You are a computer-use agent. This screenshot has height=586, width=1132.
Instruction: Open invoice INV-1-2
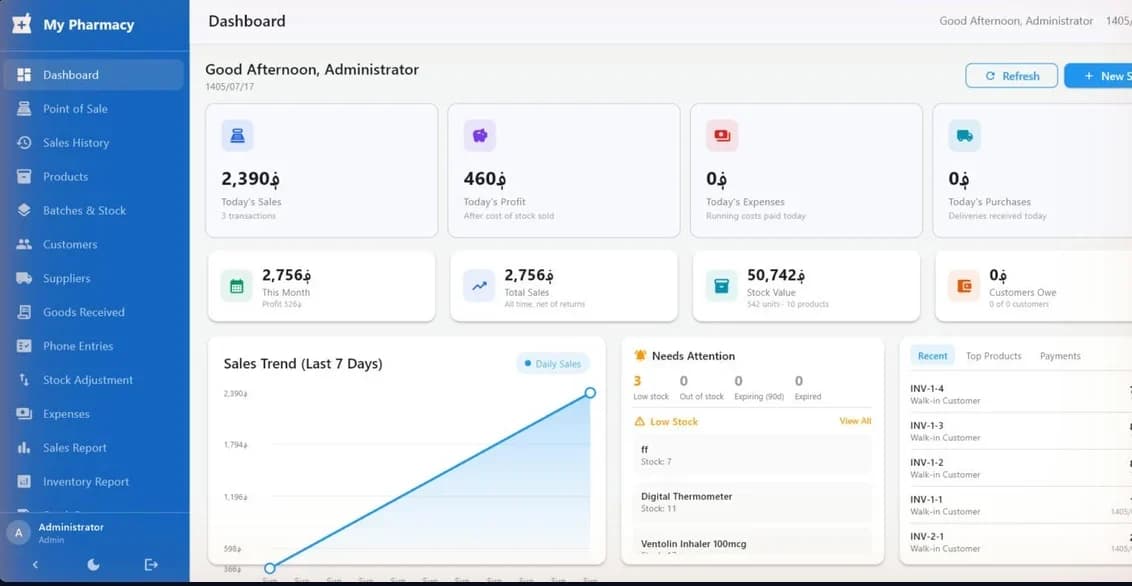coord(1021,468)
